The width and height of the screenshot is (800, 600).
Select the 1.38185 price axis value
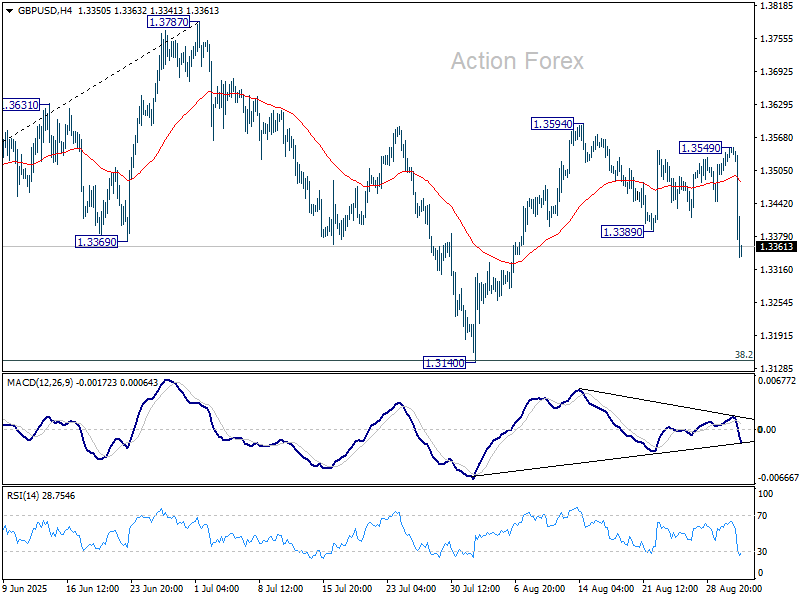777,6
